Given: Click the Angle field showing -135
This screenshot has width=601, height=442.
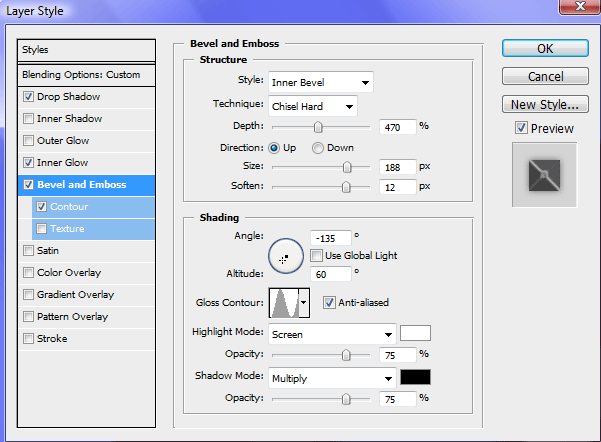Looking at the screenshot, I should point(330,238).
